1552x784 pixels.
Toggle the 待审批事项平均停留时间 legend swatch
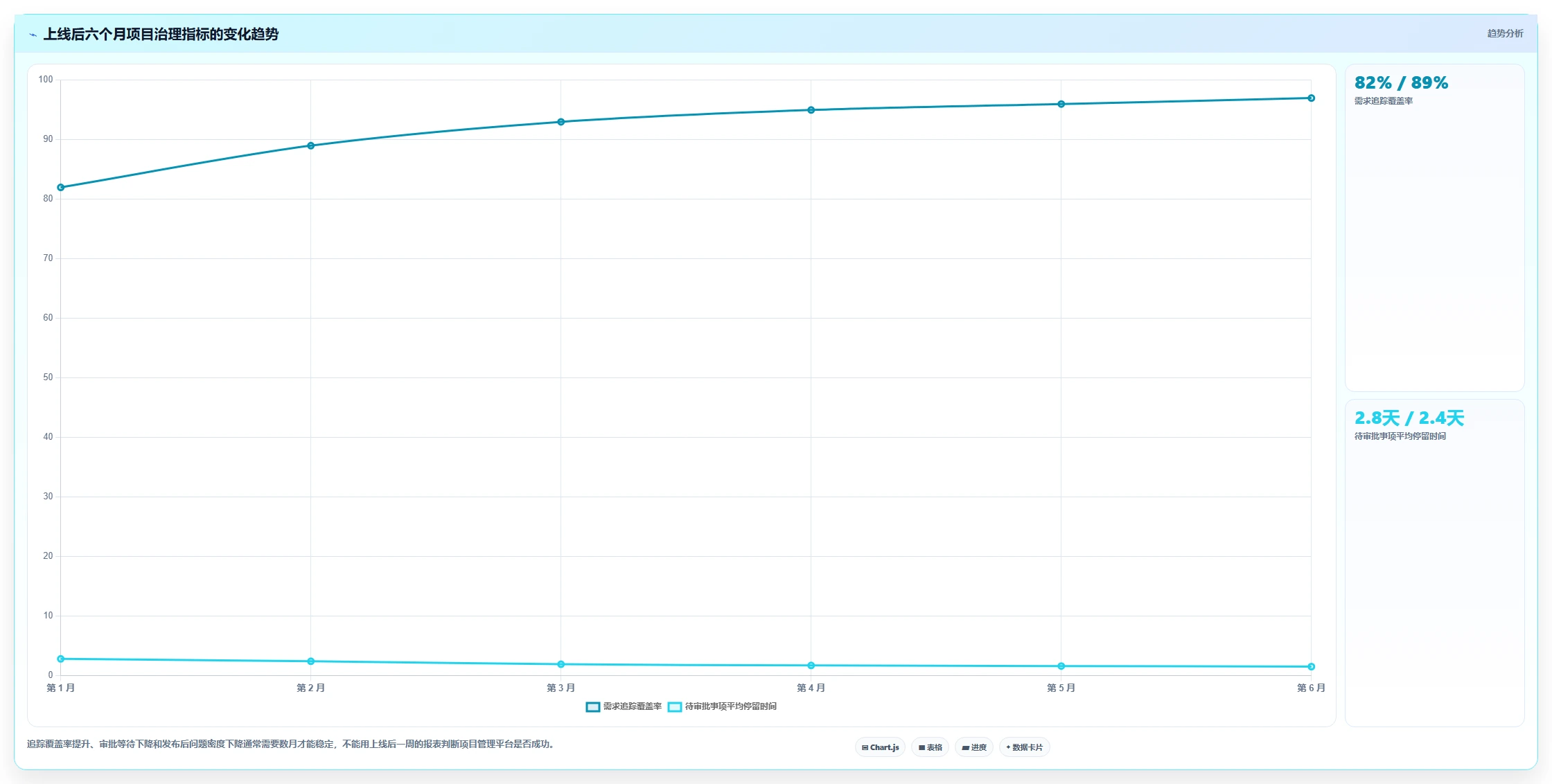pos(674,706)
